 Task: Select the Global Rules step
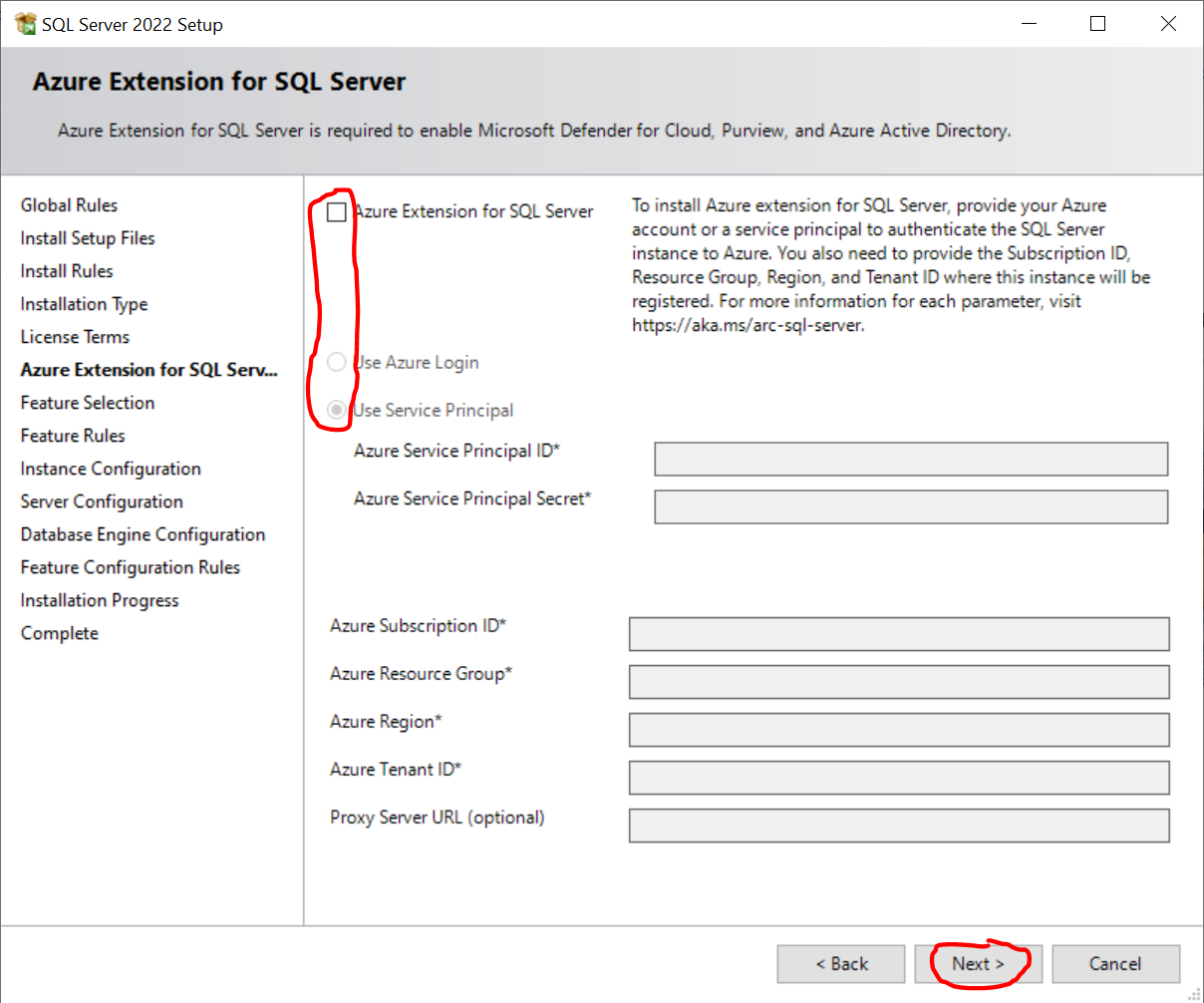(69, 205)
